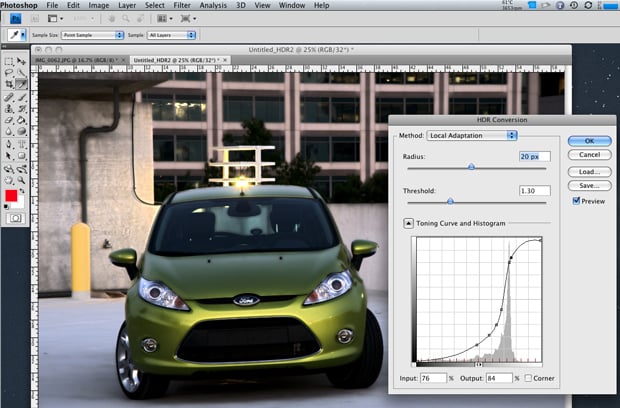Launch Bridge from application bar
The image size is (620, 408).
pyautogui.click(x=35, y=19)
